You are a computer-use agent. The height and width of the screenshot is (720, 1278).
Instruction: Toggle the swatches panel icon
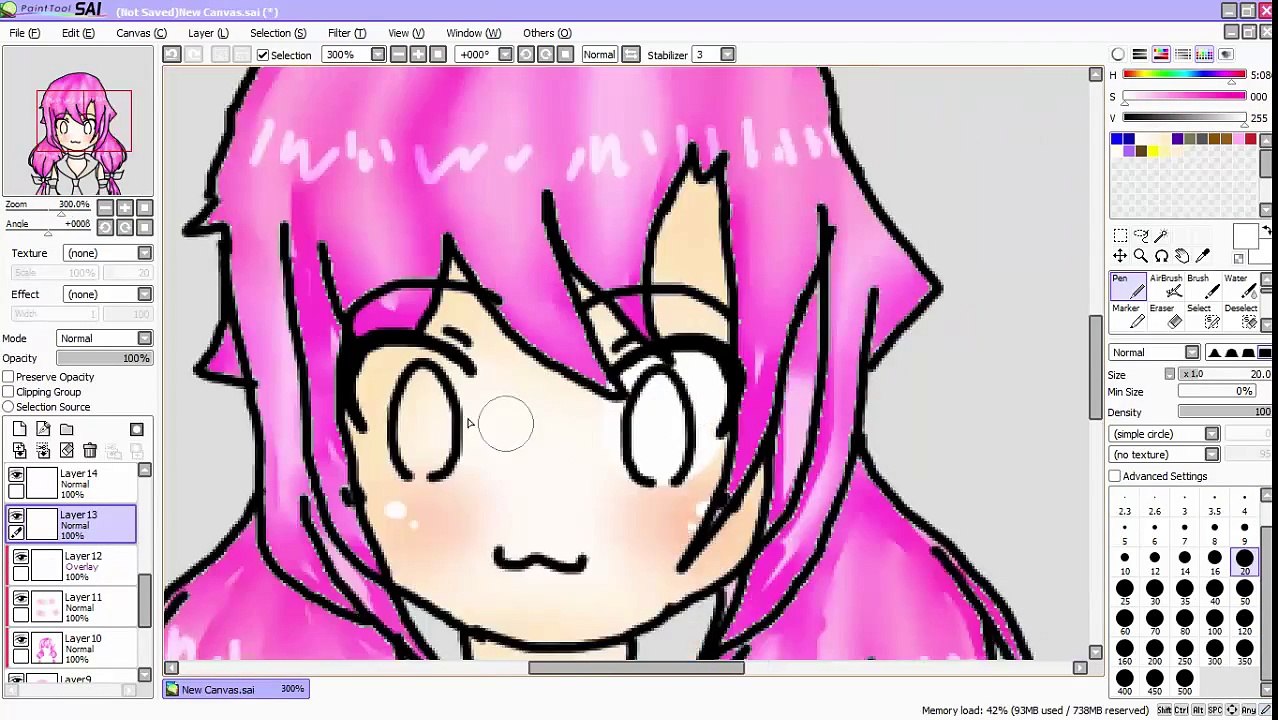[1204, 54]
